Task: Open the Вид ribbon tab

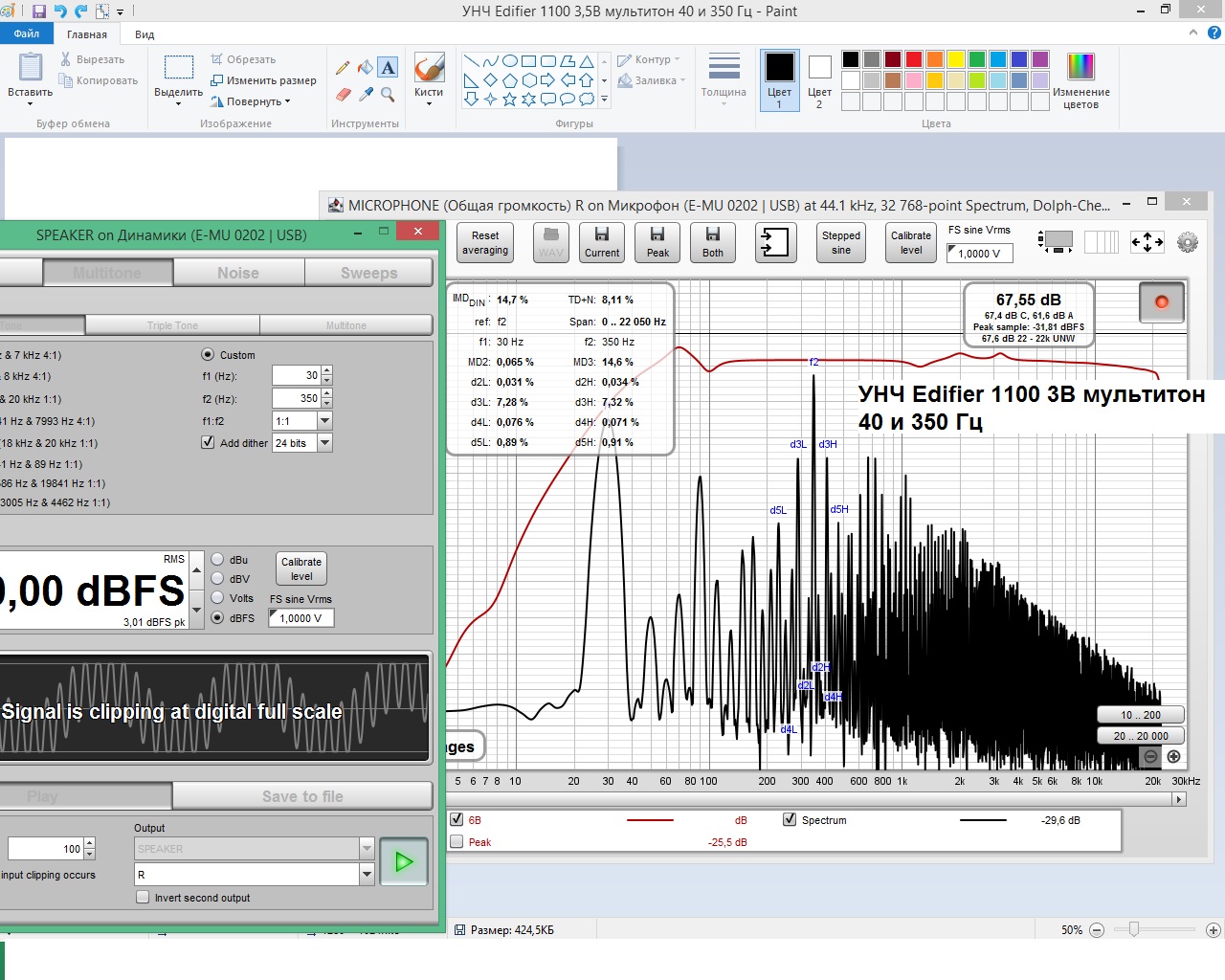Action: (x=145, y=34)
